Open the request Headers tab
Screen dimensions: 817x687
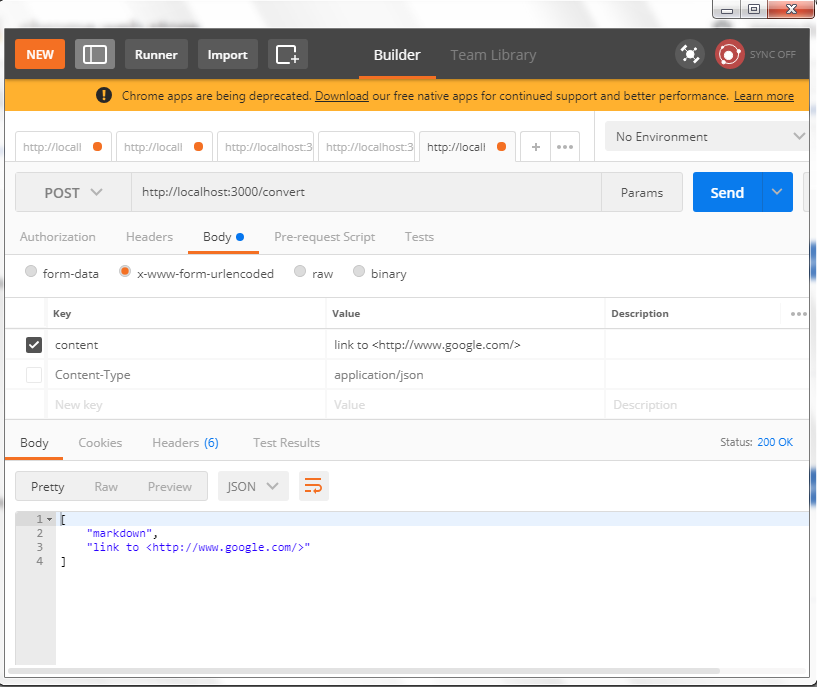(149, 237)
